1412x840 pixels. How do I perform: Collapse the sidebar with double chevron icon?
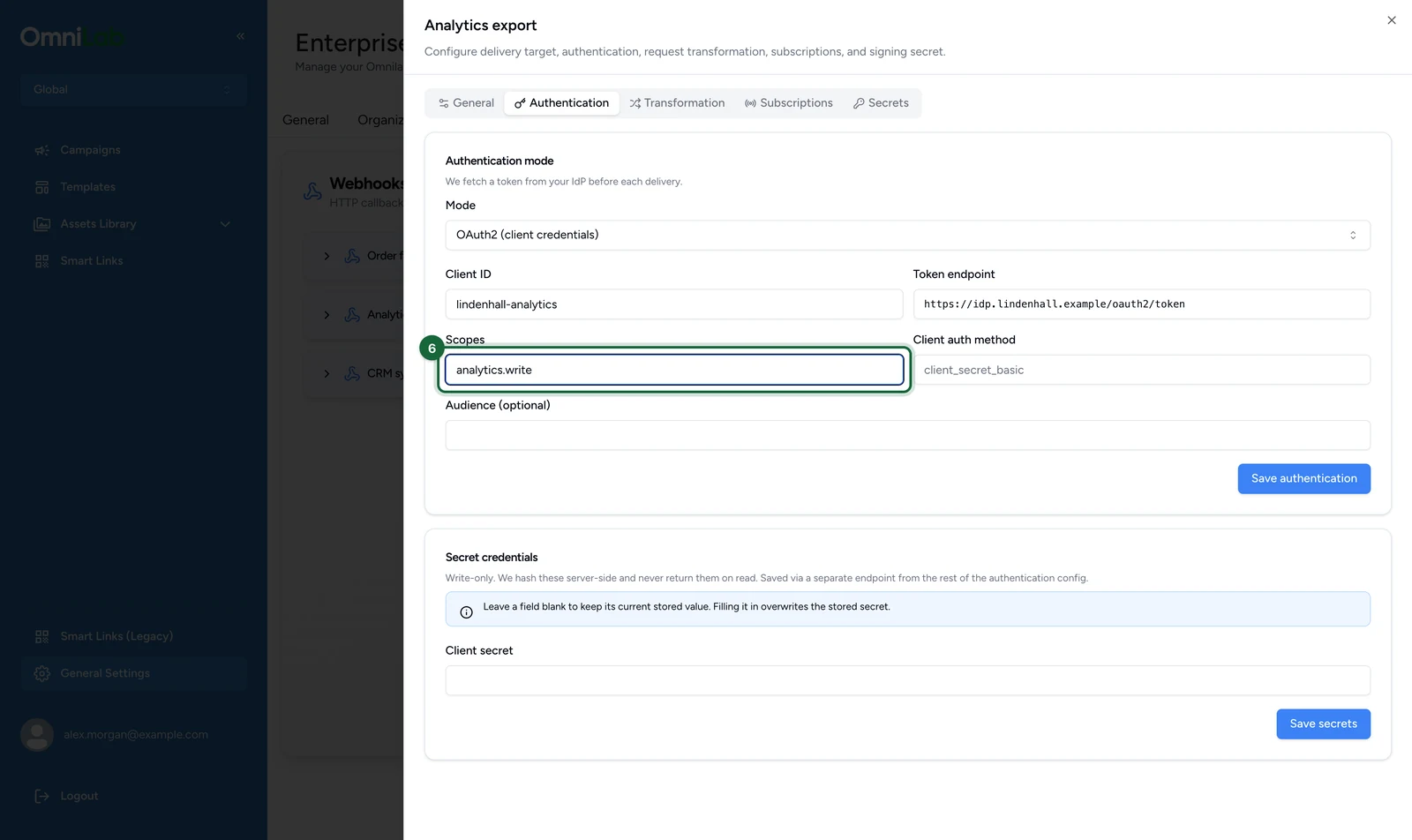(240, 36)
